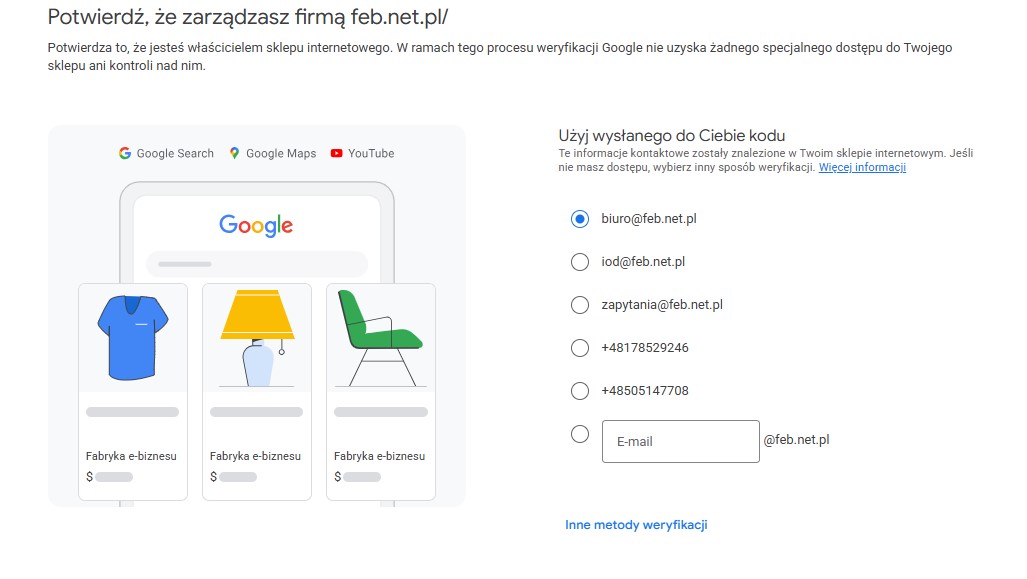Click the YouTube label text

point(371,153)
